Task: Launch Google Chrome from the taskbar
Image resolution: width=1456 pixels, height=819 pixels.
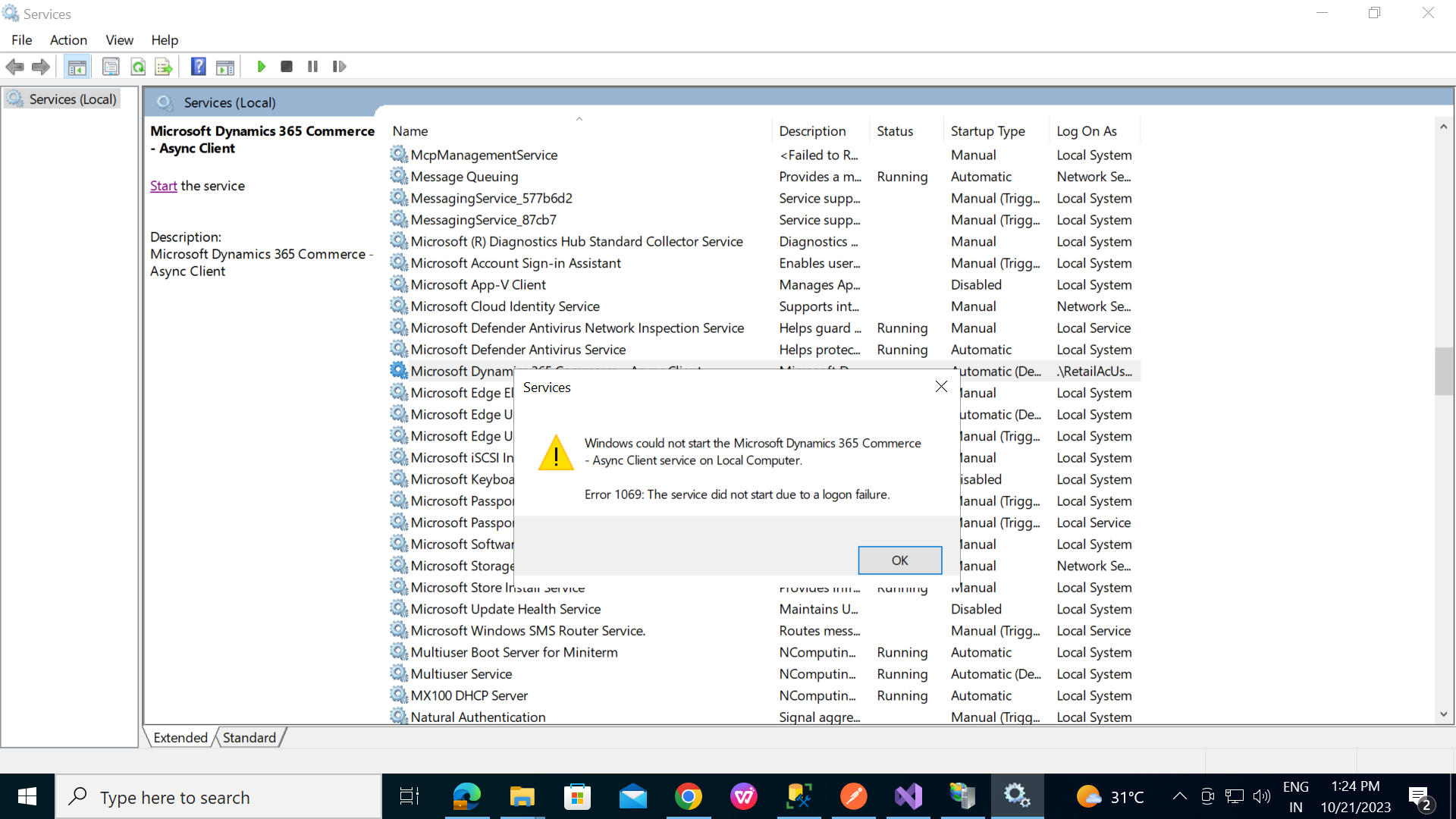Action: tap(688, 797)
